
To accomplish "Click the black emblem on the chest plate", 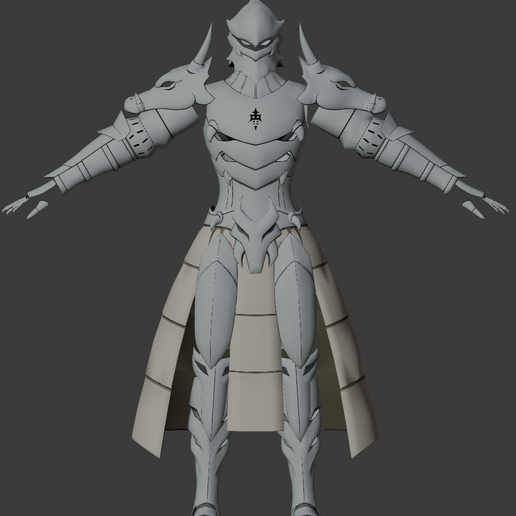I will click(x=256, y=119).
